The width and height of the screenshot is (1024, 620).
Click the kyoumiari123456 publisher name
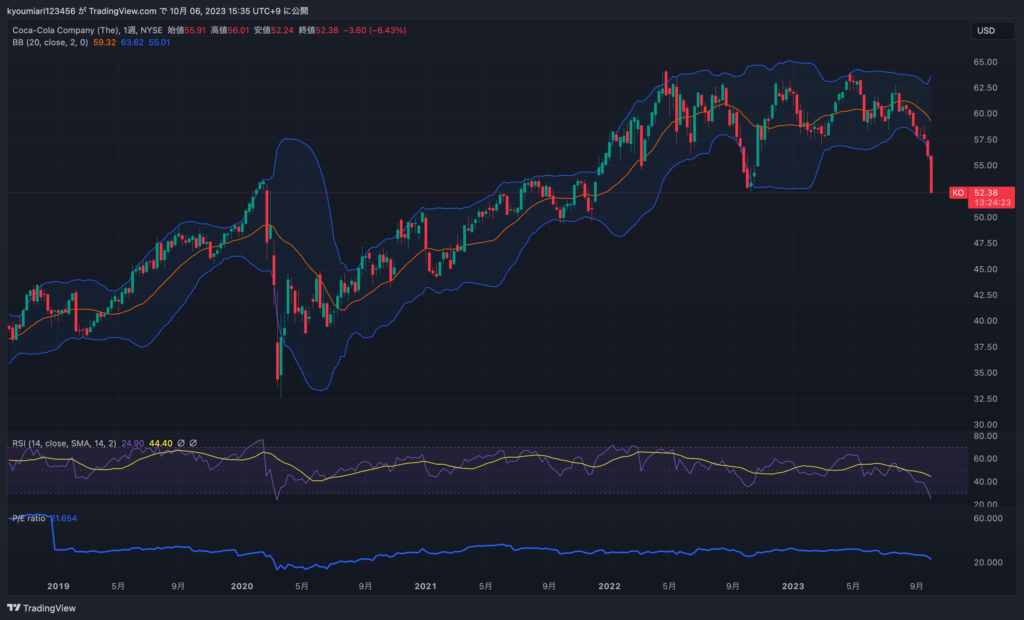[x=41, y=10]
